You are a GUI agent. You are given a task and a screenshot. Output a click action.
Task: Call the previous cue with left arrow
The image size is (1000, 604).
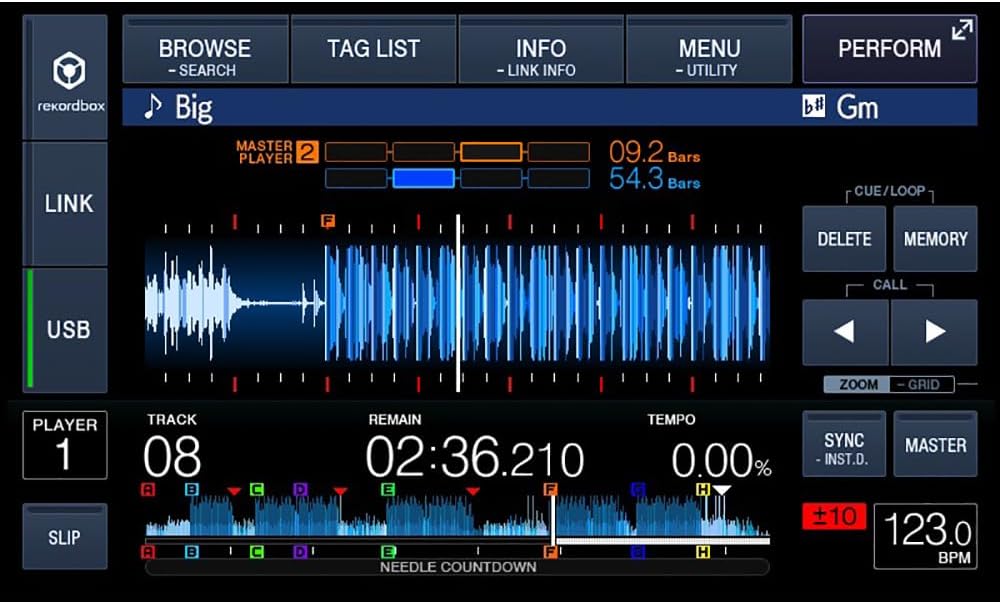pos(844,332)
